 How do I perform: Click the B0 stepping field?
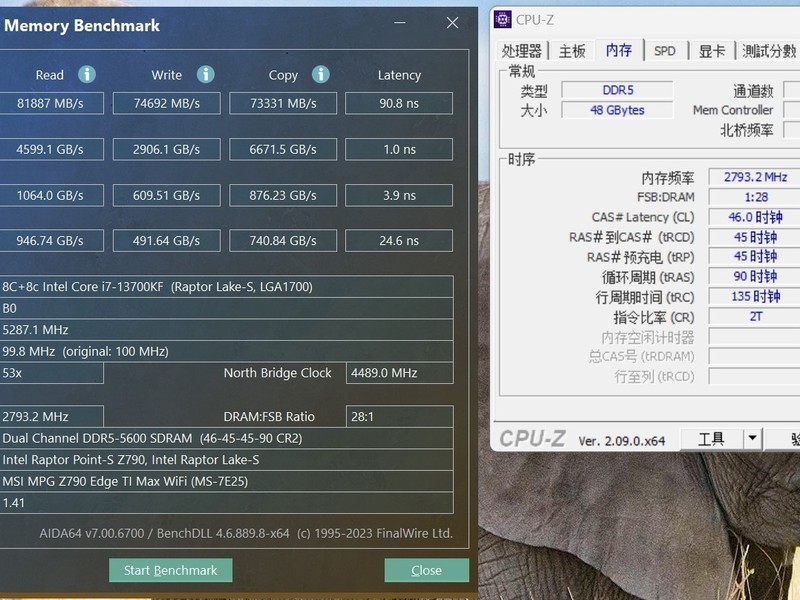[x=227, y=308]
